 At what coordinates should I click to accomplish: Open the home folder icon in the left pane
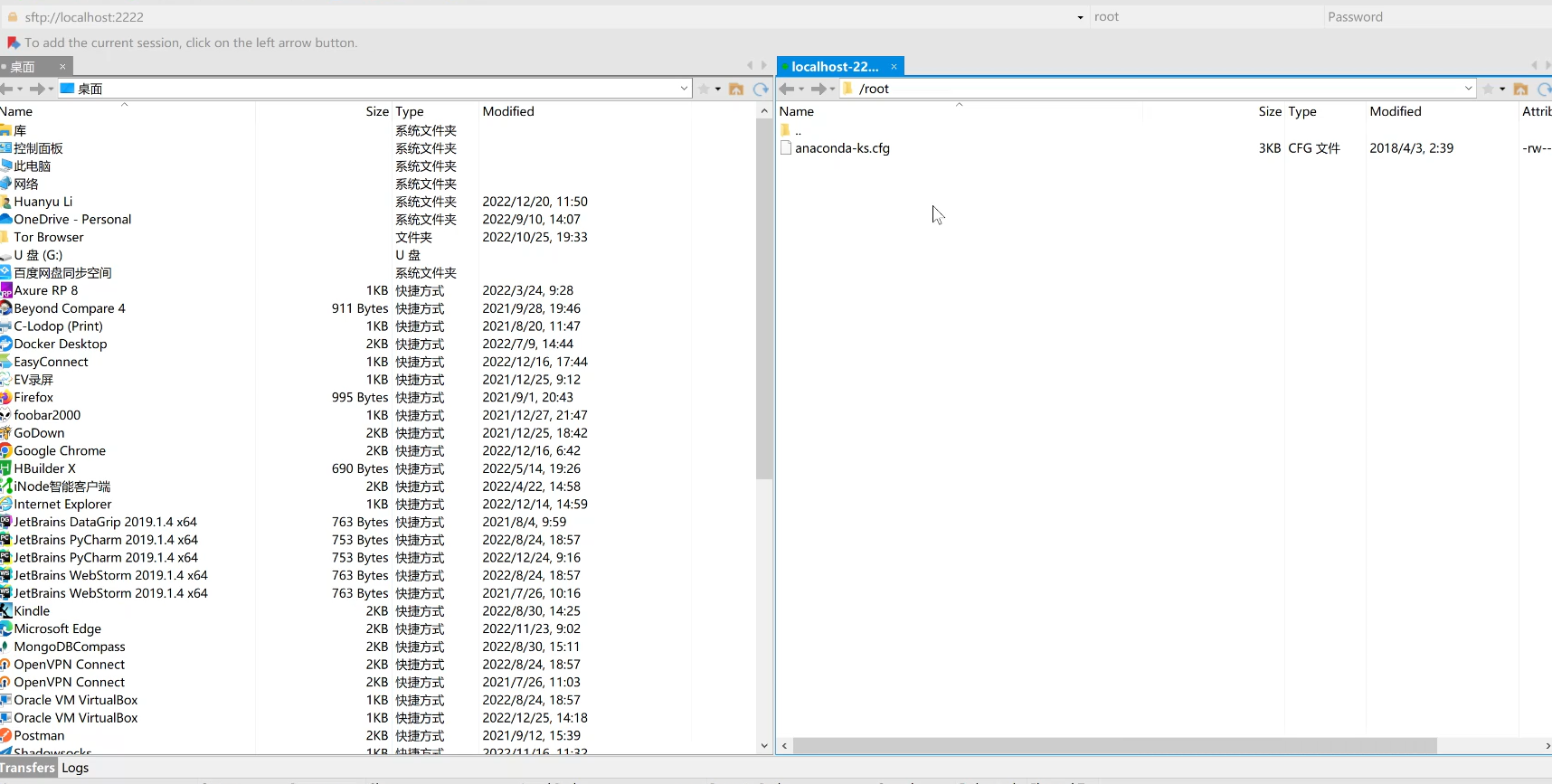[x=736, y=89]
